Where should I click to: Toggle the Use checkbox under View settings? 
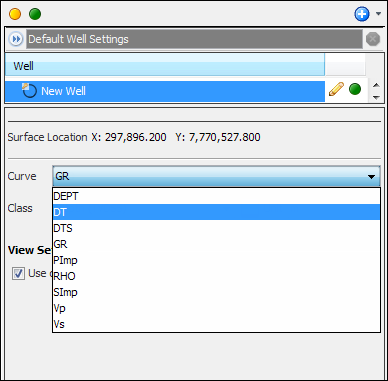[x=18, y=274]
